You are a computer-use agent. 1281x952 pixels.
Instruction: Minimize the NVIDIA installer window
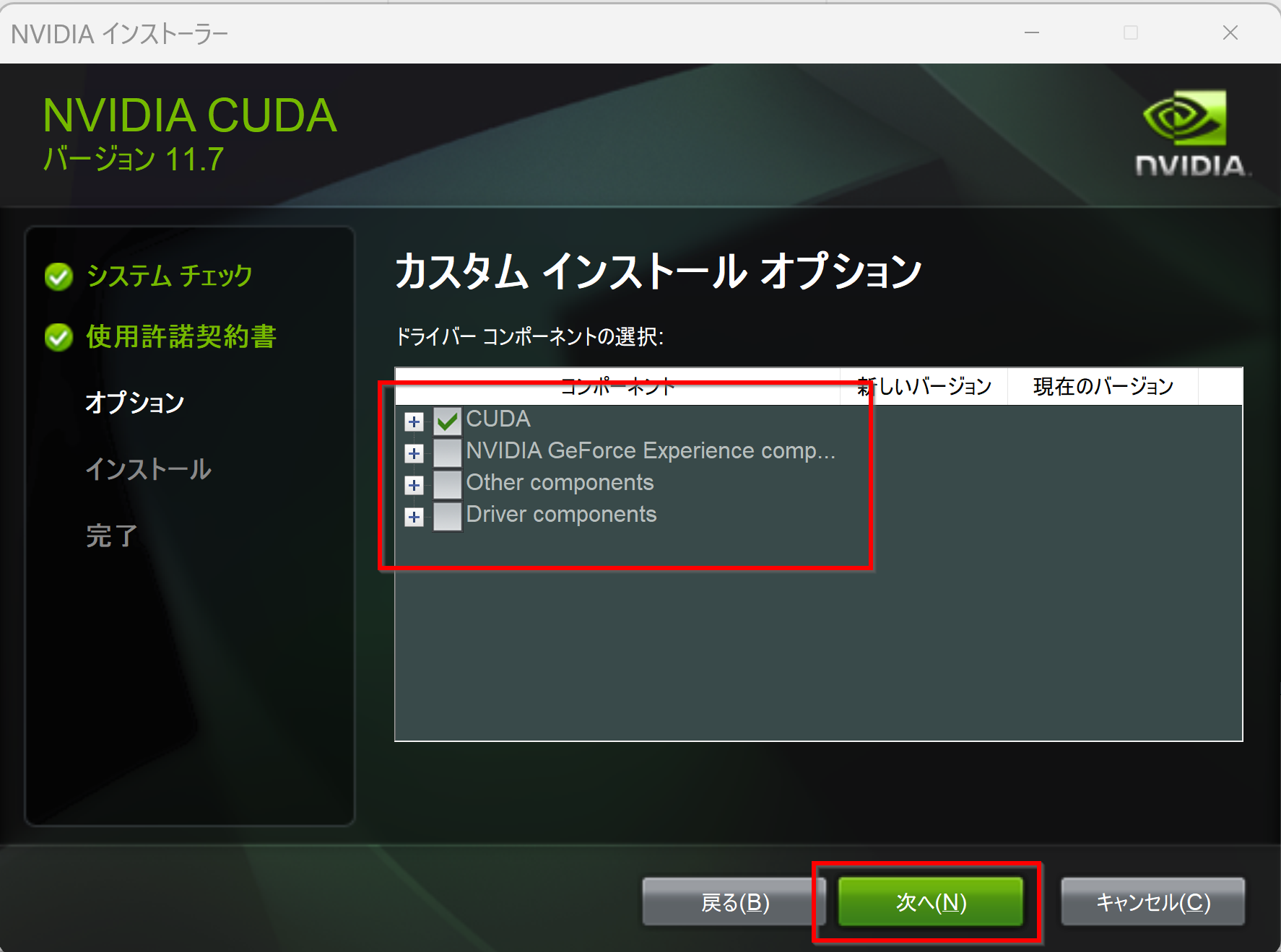click(x=1032, y=32)
